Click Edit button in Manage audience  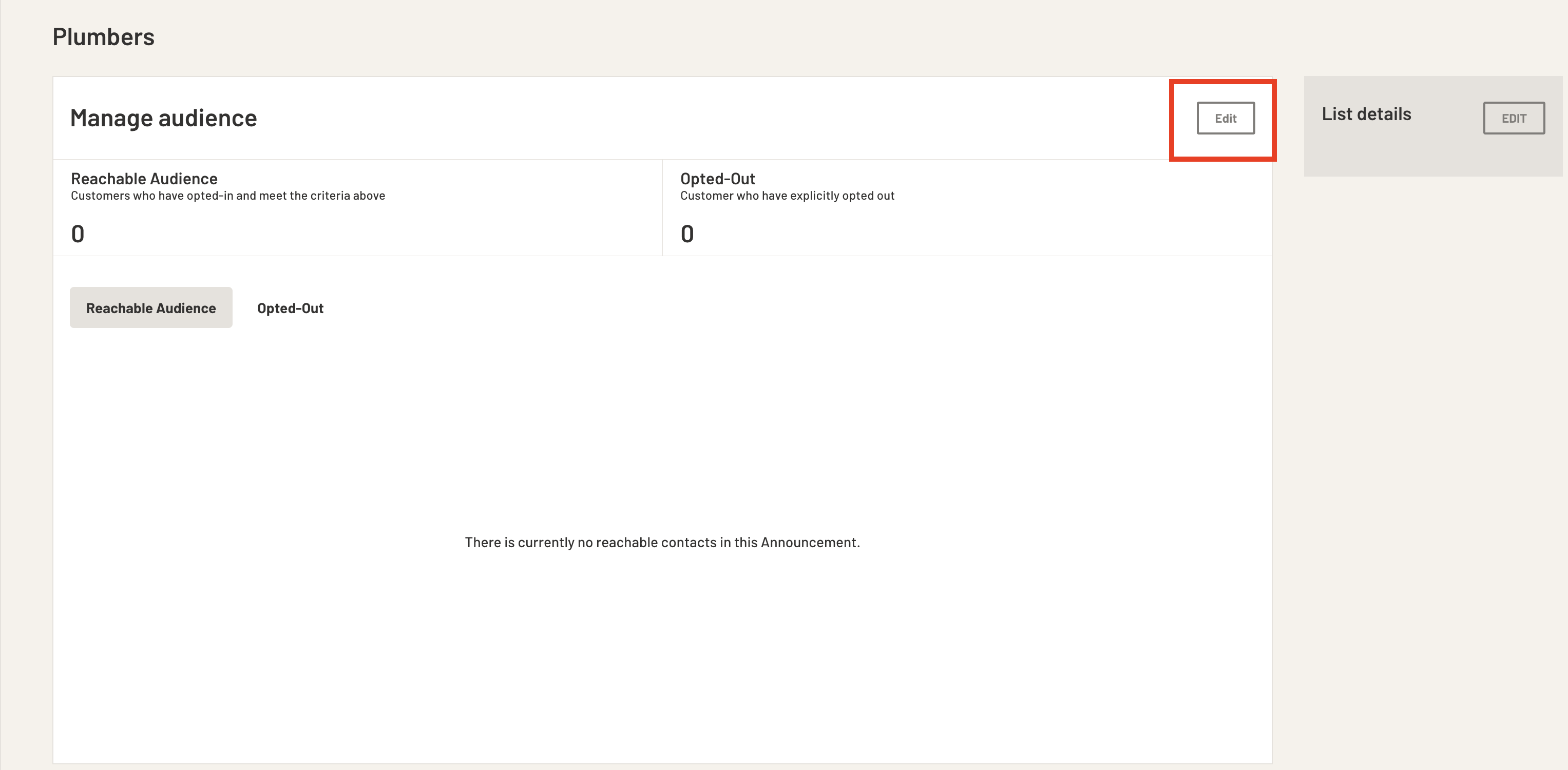tap(1226, 118)
